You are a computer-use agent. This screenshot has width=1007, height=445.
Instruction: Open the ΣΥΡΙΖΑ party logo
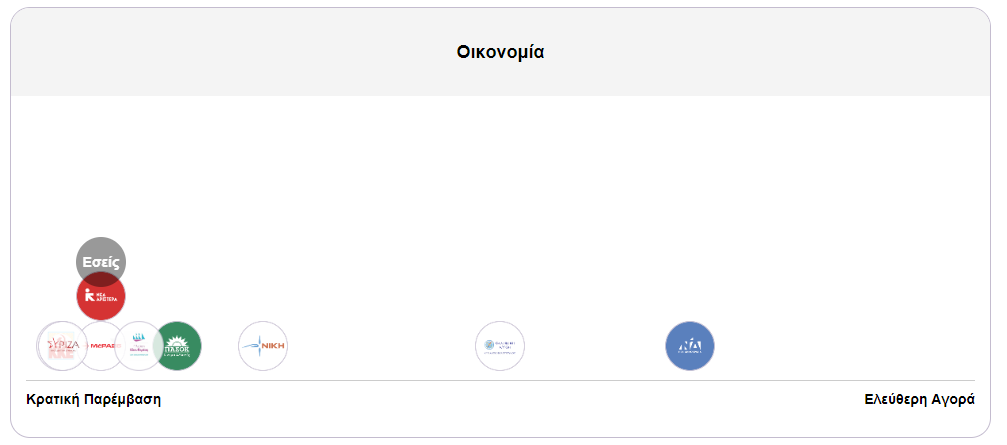coord(62,345)
